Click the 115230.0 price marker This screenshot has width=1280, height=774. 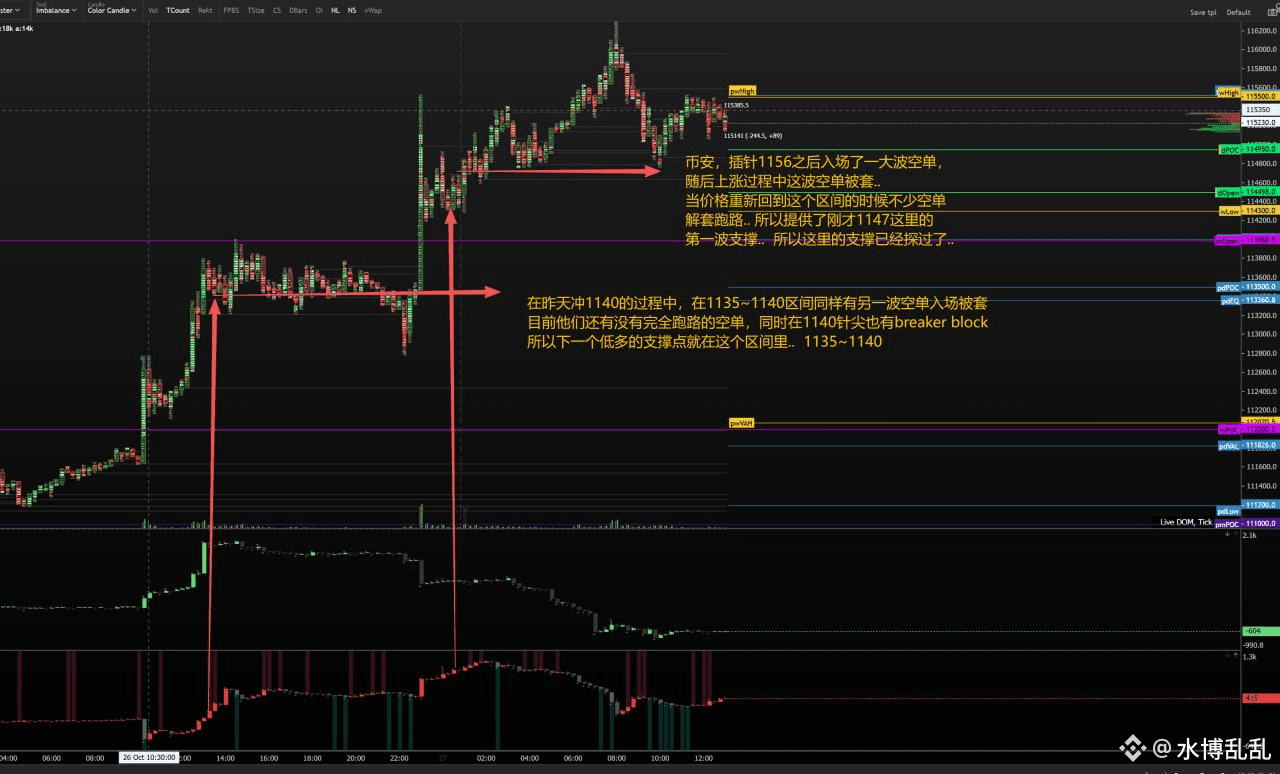click(1260, 122)
